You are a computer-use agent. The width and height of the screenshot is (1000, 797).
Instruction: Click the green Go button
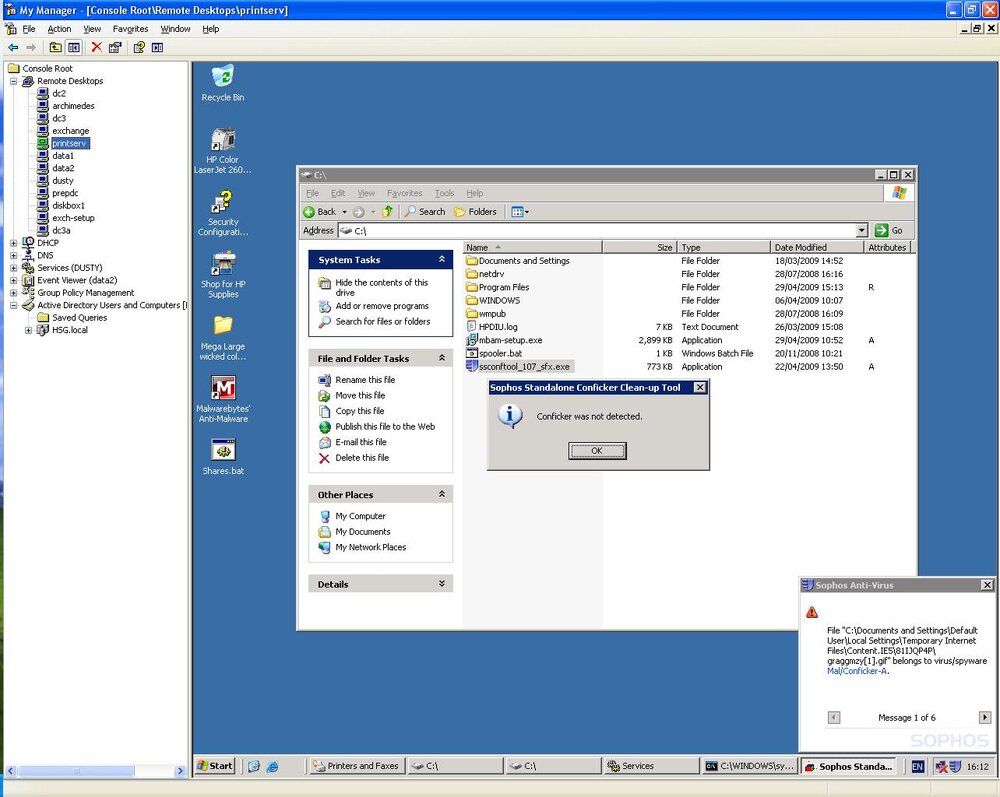click(889, 230)
